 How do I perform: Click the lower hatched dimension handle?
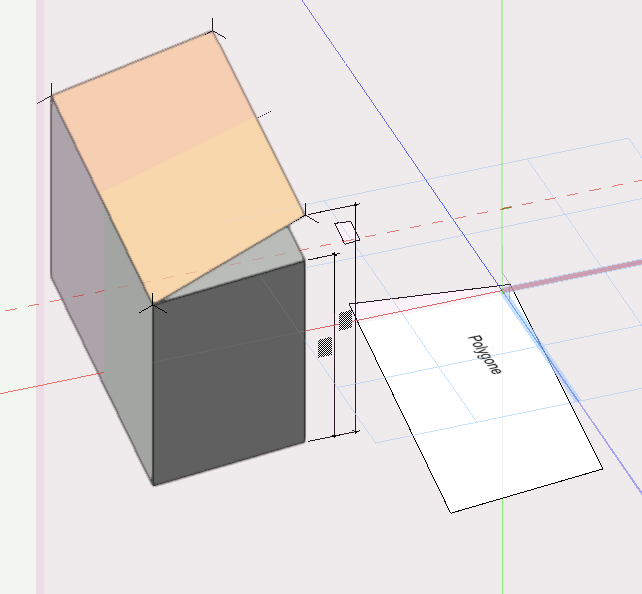pos(325,347)
